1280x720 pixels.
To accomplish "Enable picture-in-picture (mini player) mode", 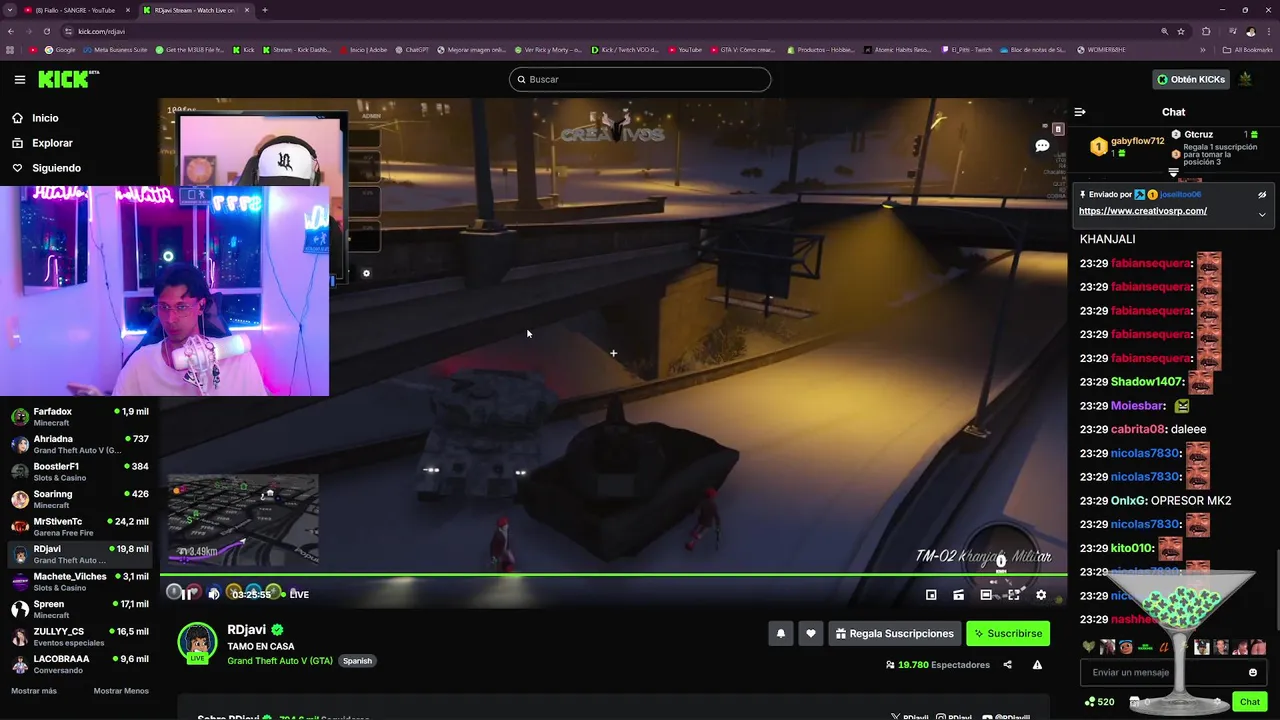I will coord(931,595).
